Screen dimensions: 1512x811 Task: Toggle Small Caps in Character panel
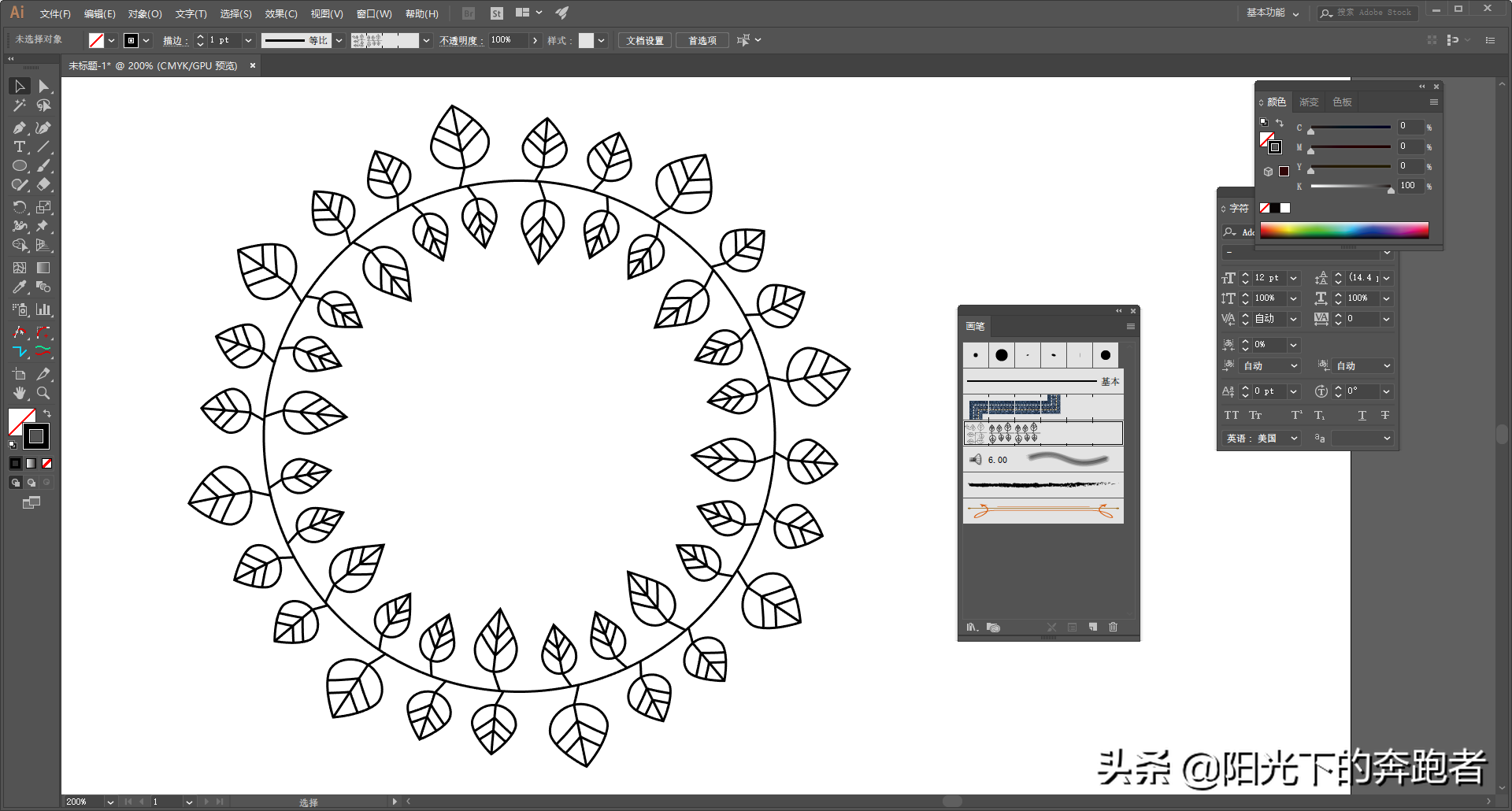[1255, 415]
